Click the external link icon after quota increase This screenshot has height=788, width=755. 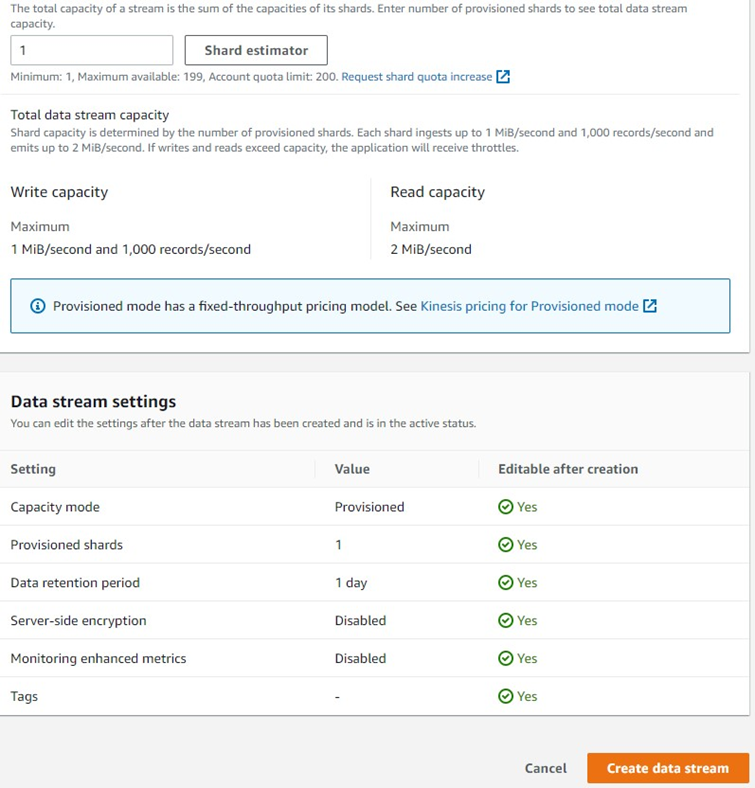pyautogui.click(x=503, y=77)
